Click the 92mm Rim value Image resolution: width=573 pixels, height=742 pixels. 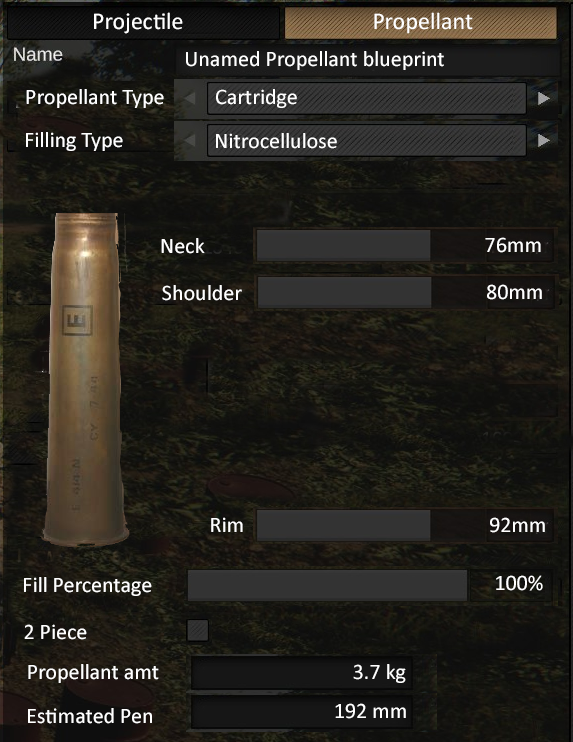click(517, 525)
